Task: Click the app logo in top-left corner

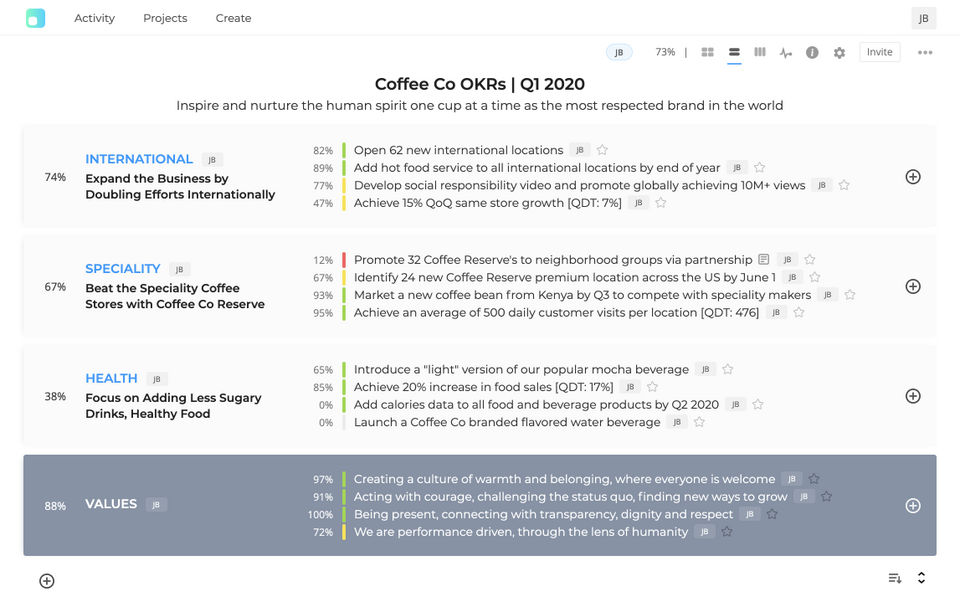Action: 36,18
